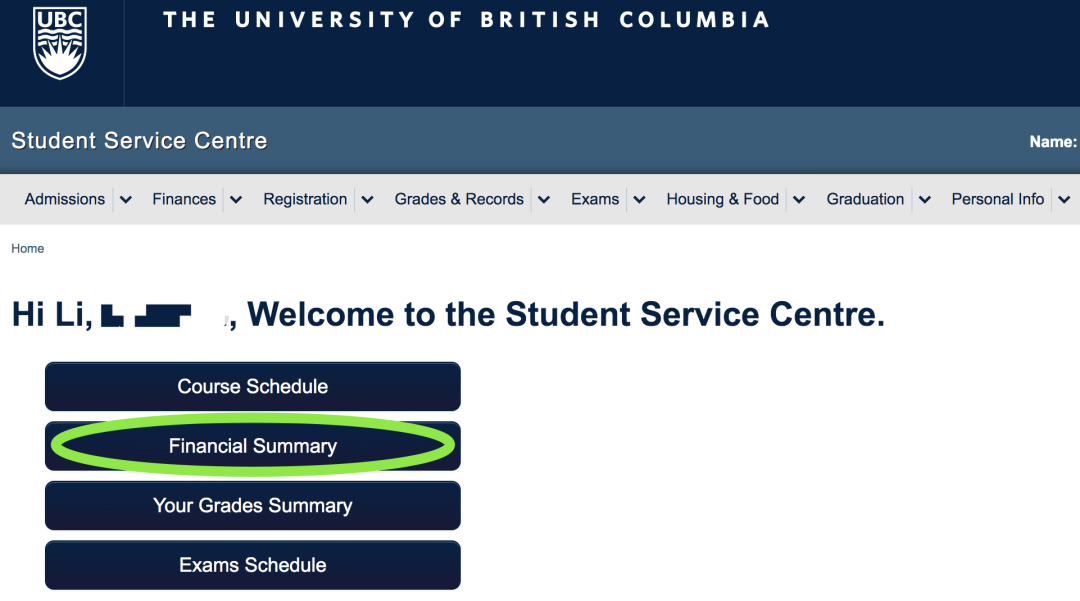Open the Admissions menu

pyautogui.click(x=65, y=199)
